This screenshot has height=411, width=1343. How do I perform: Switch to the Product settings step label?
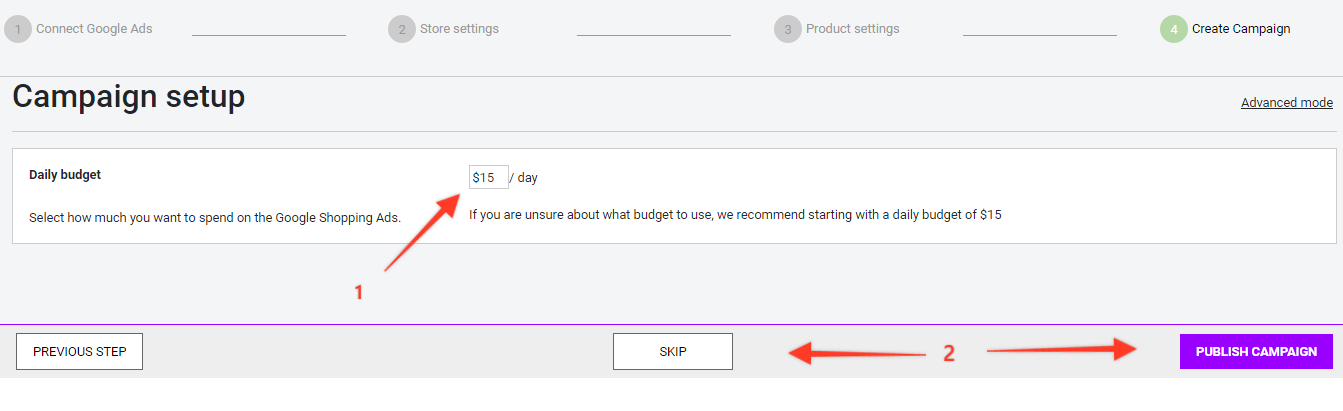852,29
